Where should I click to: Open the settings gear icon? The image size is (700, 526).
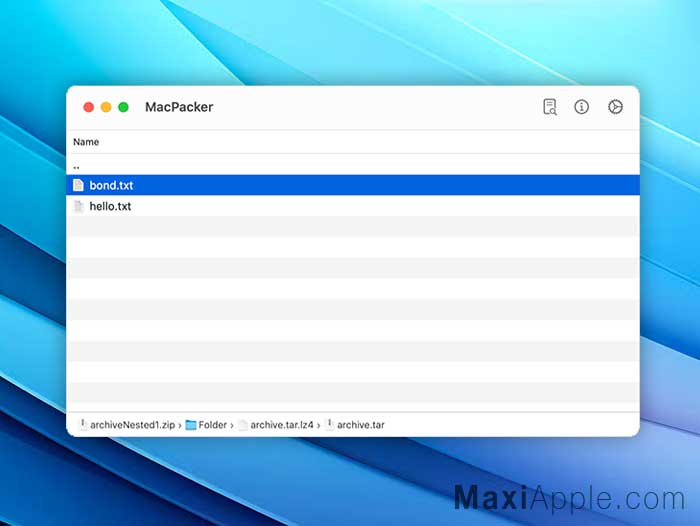click(615, 107)
